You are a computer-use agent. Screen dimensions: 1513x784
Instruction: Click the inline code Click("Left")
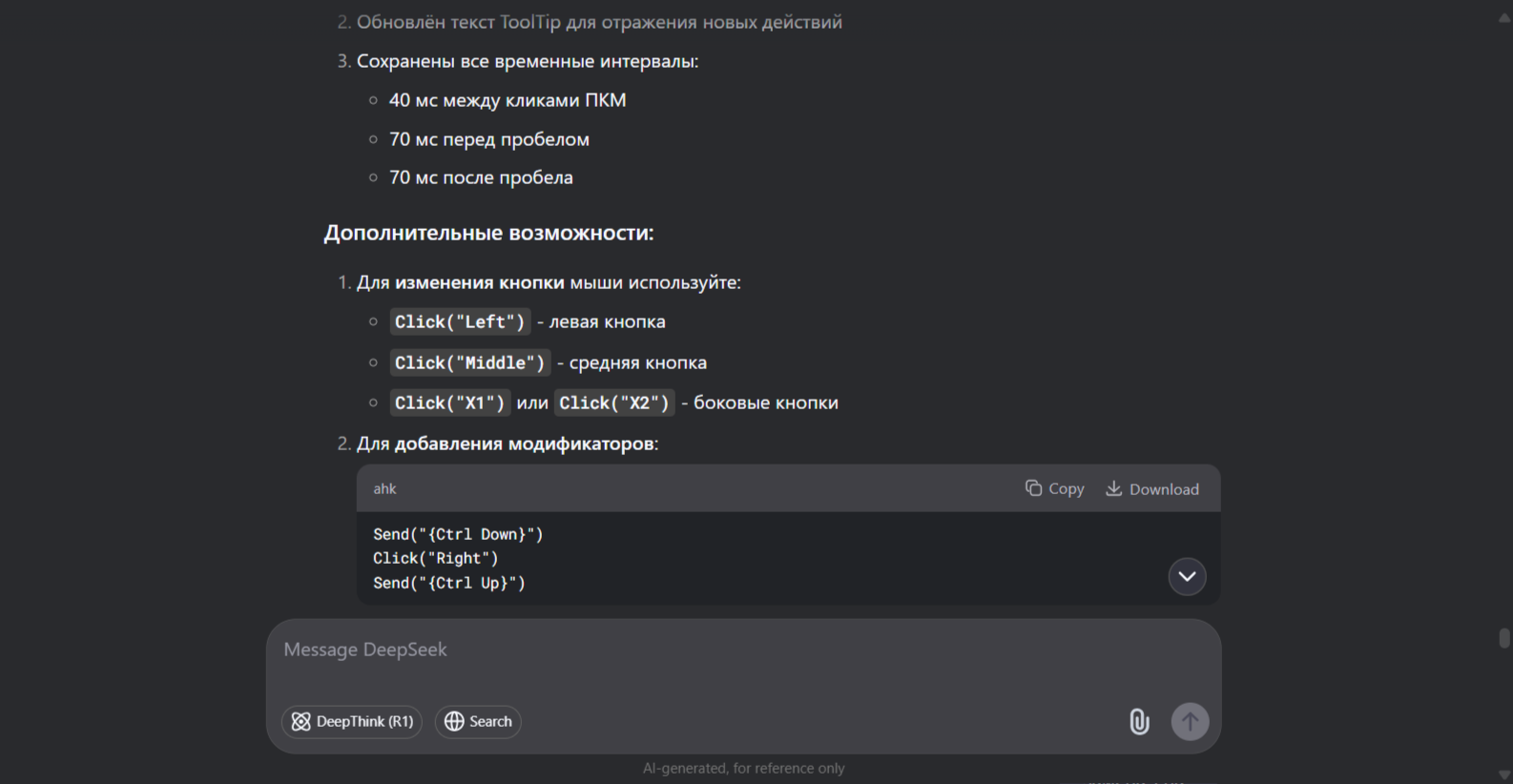(460, 322)
